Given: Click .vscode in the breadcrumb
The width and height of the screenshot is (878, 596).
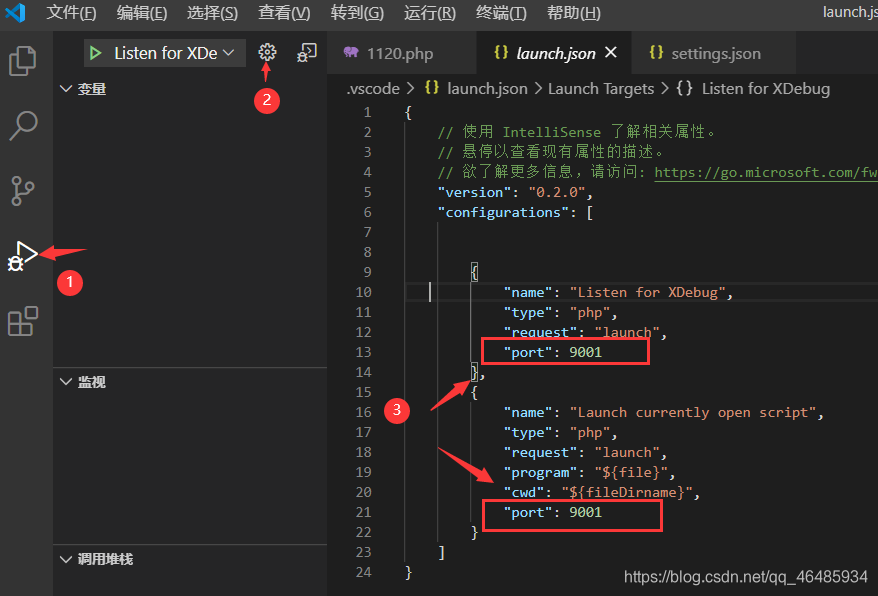Looking at the screenshot, I should pyautogui.click(x=373, y=89).
